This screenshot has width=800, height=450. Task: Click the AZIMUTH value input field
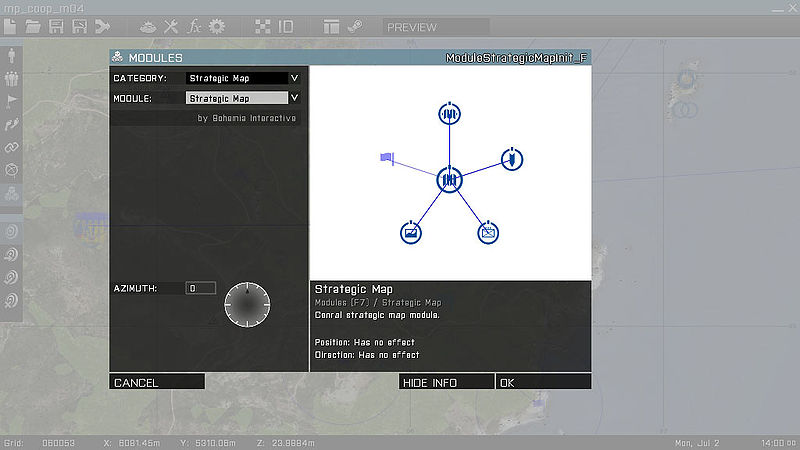[201, 288]
